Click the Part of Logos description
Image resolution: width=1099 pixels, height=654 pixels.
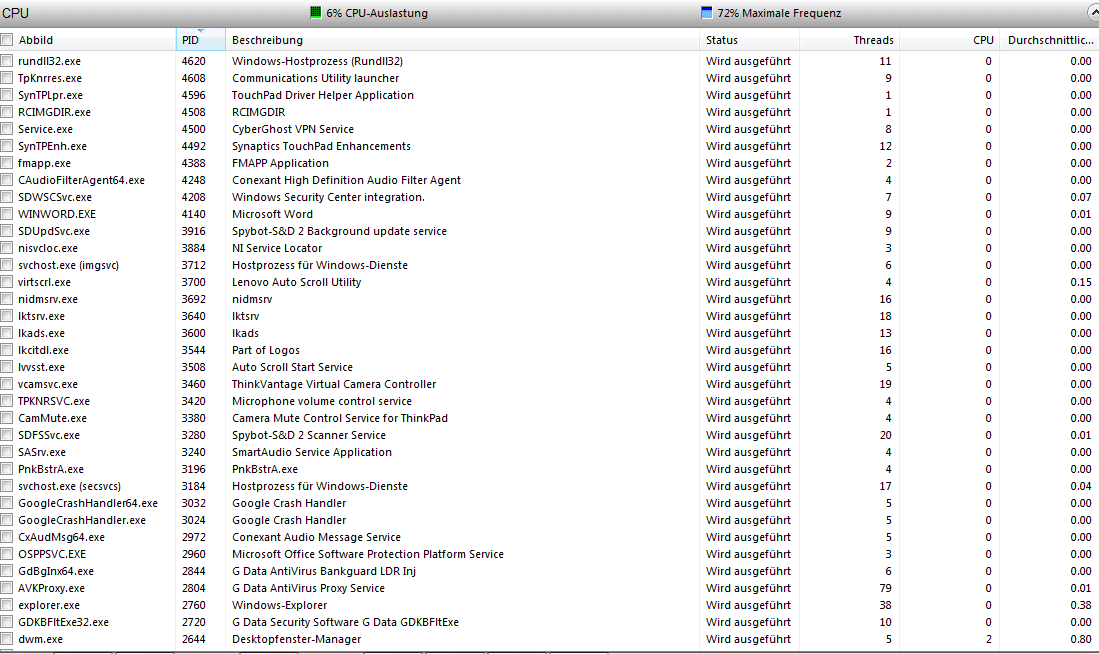(266, 350)
